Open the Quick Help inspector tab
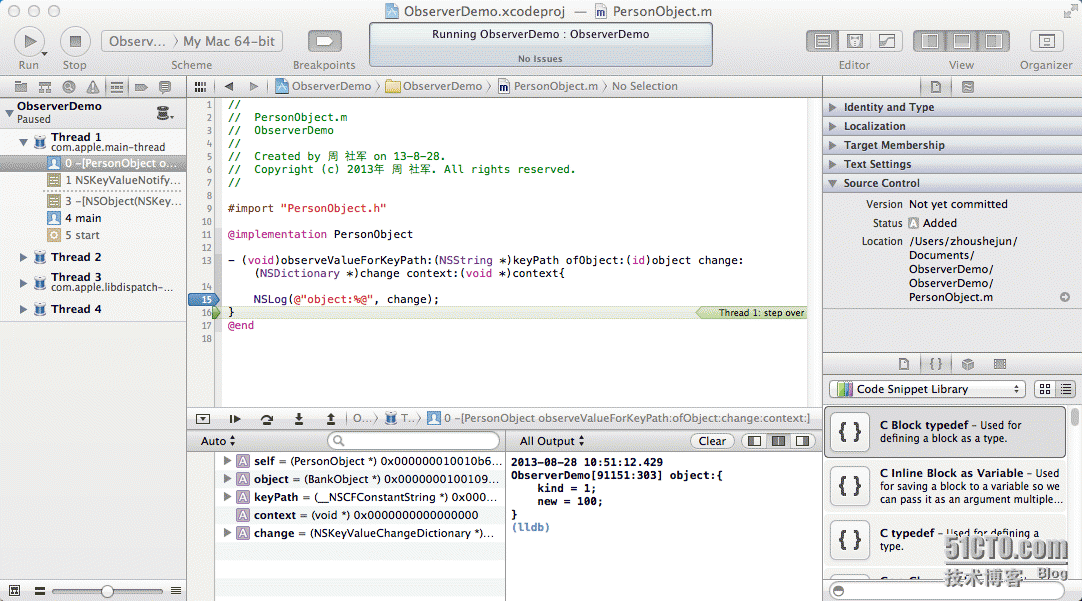The height and width of the screenshot is (601, 1082). coord(968,87)
